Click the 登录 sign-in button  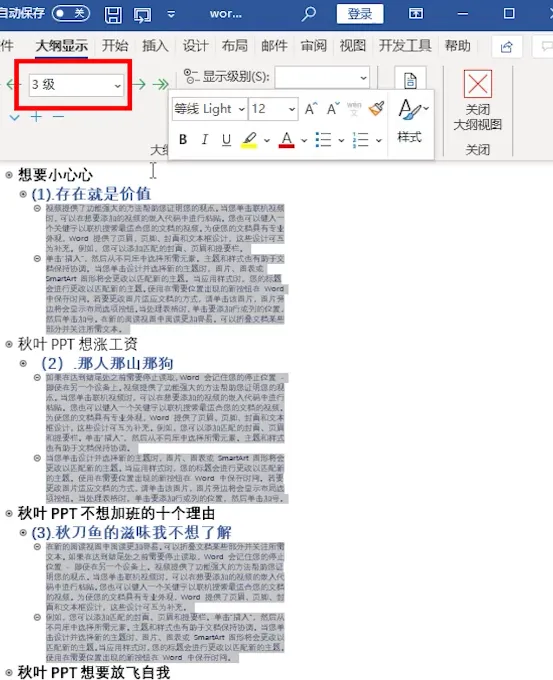tap(360, 14)
